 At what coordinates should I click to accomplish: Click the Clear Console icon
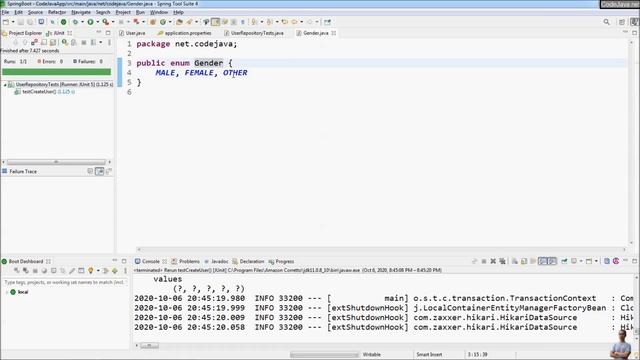515,261
